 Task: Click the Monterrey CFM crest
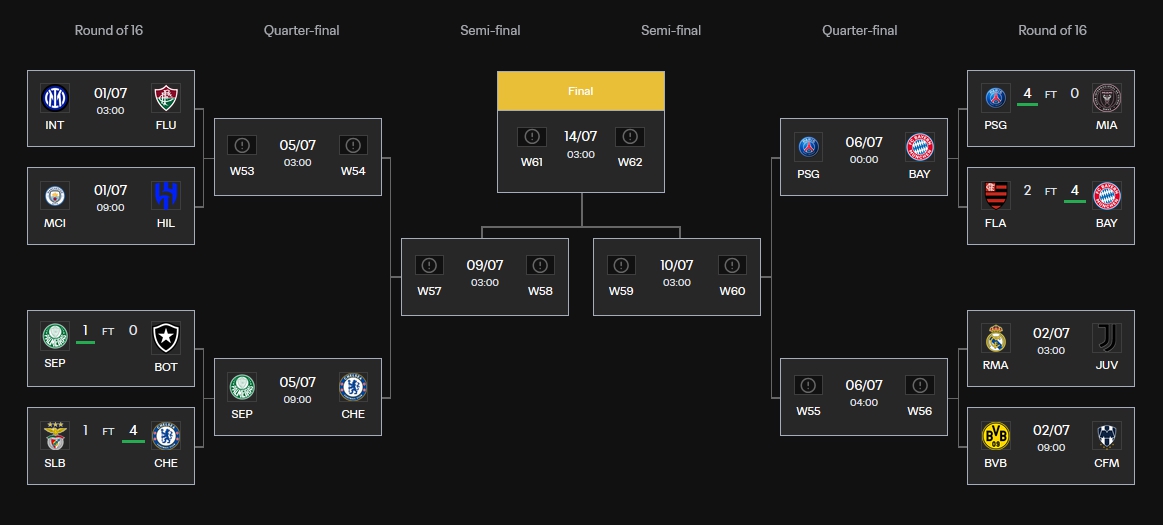[x=1106, y=435]
